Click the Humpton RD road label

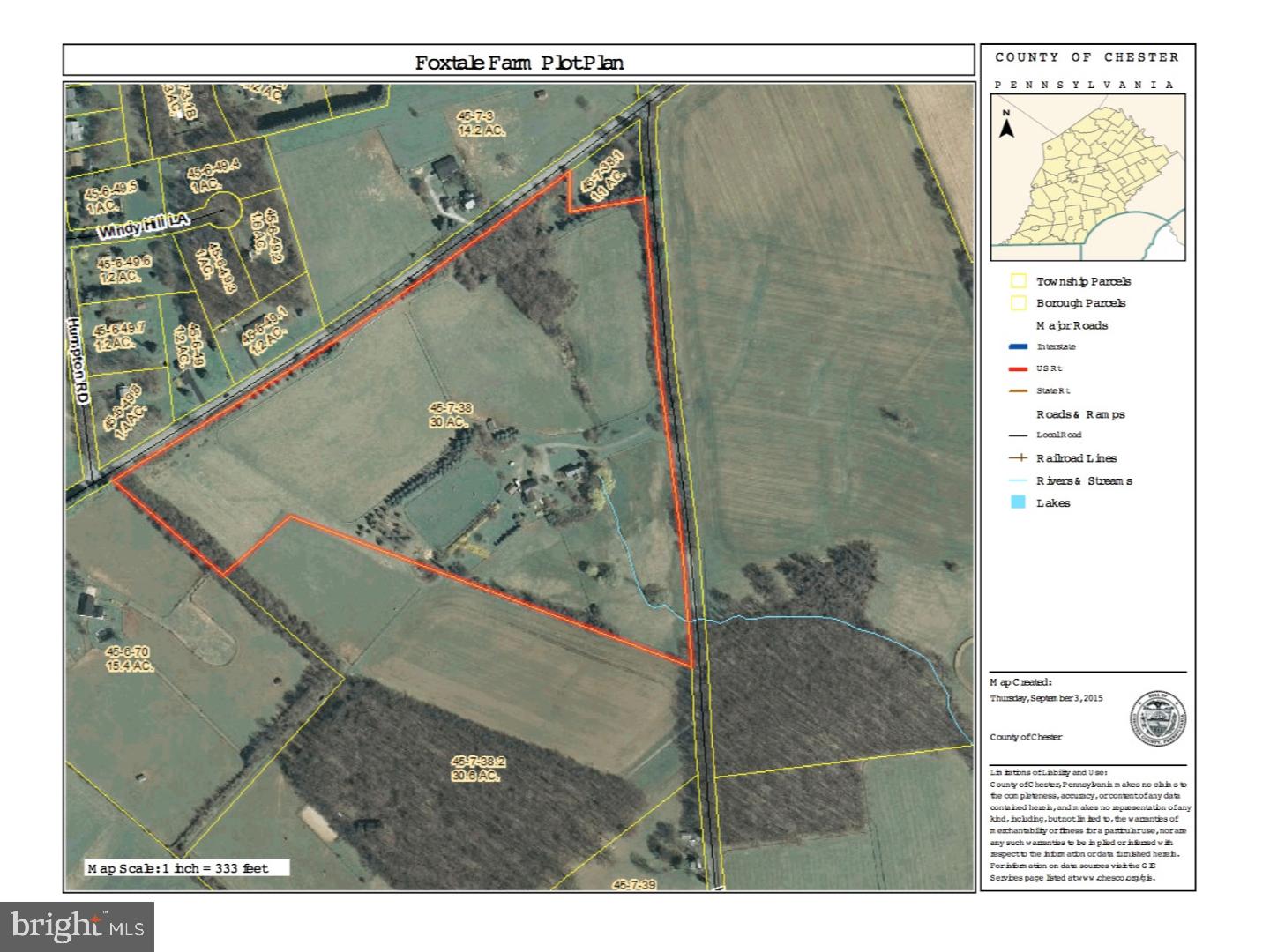80,373
